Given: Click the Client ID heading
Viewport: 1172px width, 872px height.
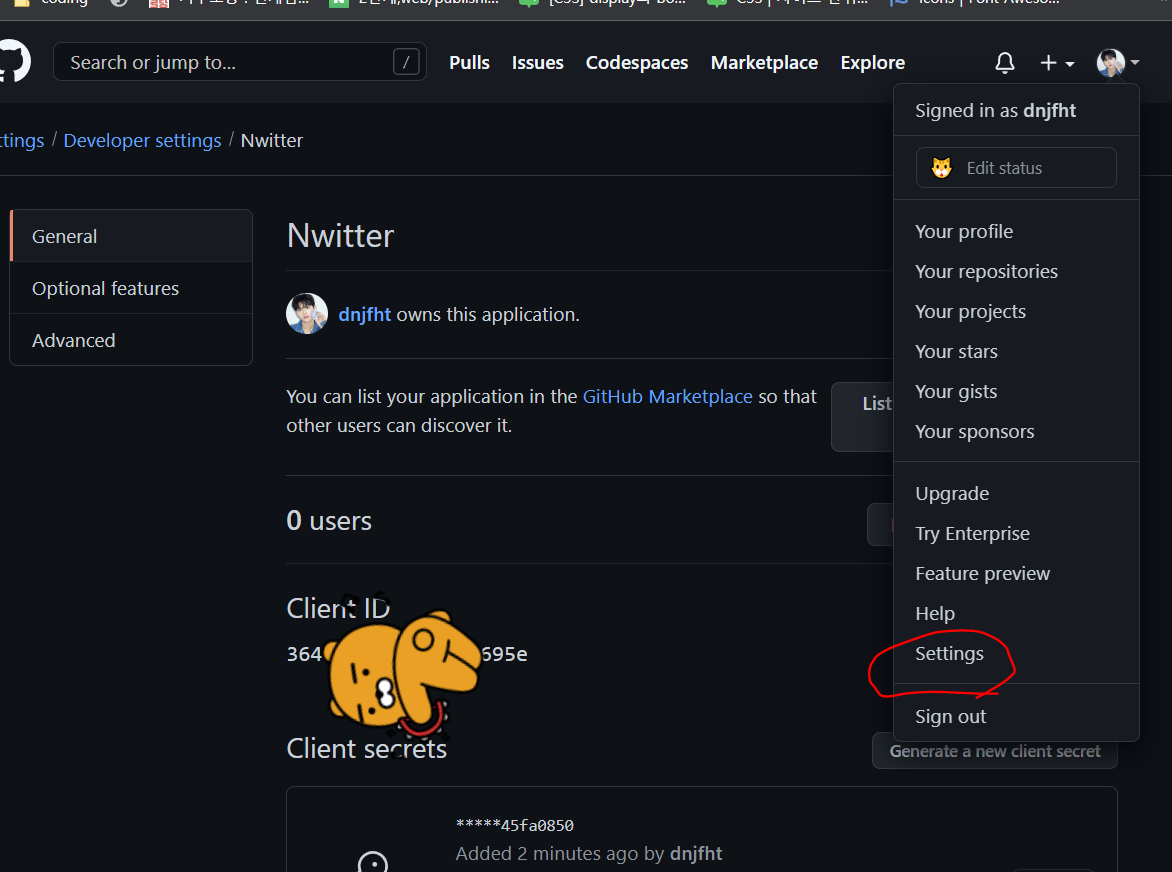Looking at the screenshot, I should point(339,608).
